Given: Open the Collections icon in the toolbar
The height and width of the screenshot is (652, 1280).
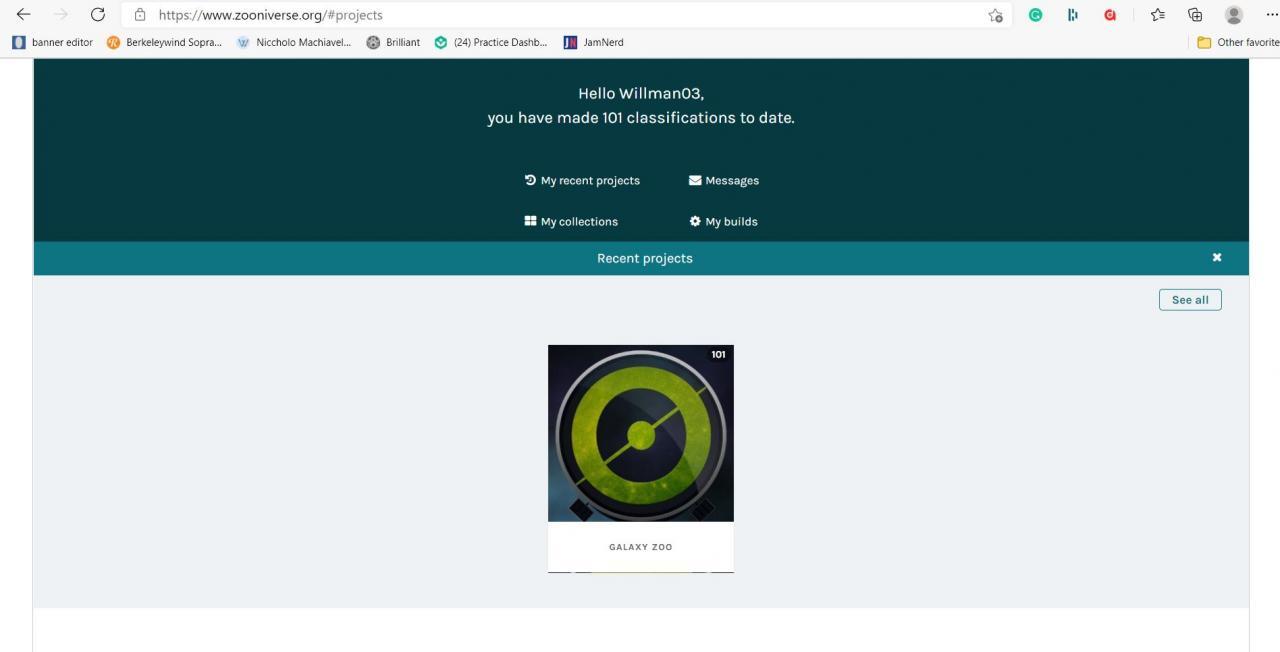Looking at the screenshot, I should pyautogui.click(x=1195, y=15).
